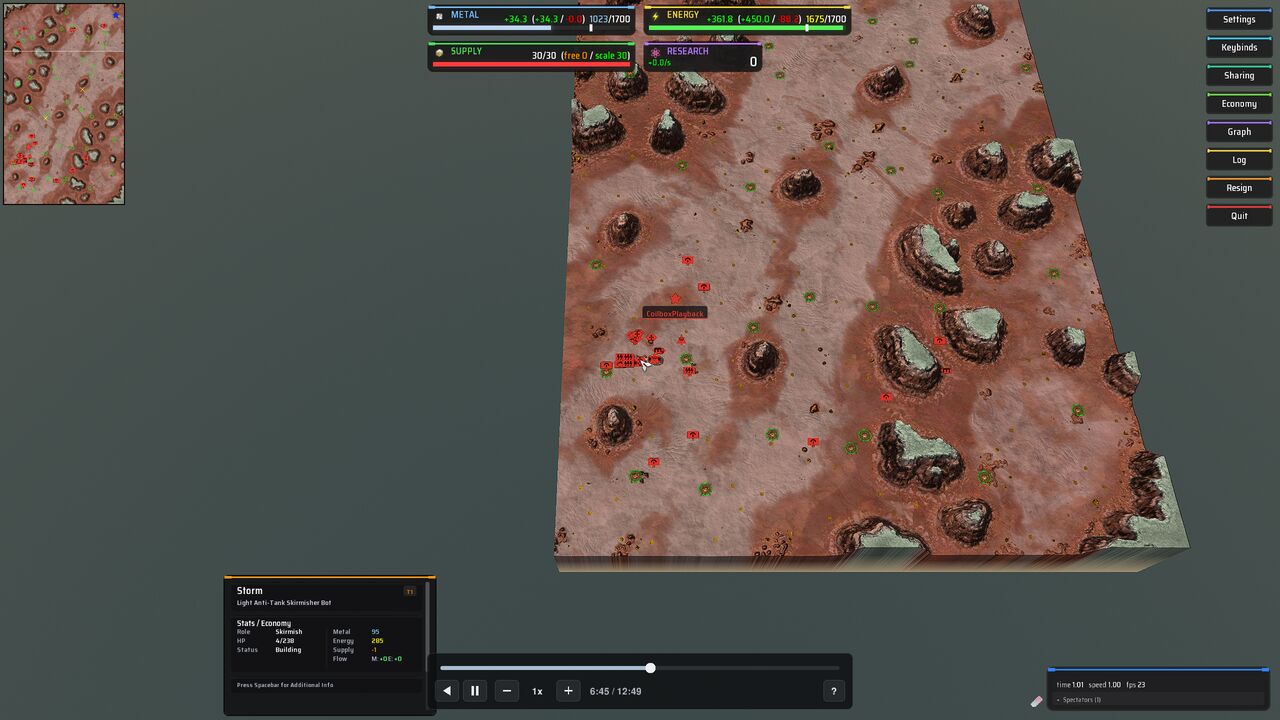Click the replay timeline scrubber handle
The height and width of the screenshot is (720, 1280).
(x=650, y=668)
